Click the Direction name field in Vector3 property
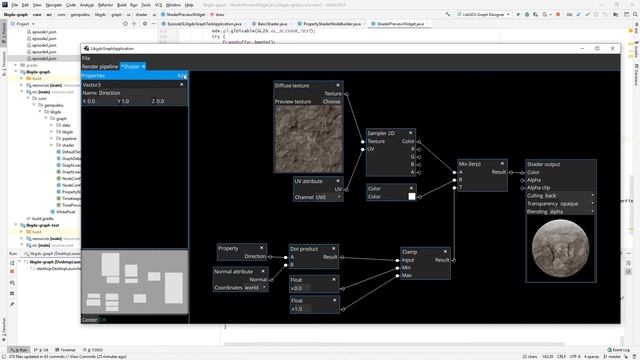This screenshot has height=360, width=640. [x=134, y=93]
